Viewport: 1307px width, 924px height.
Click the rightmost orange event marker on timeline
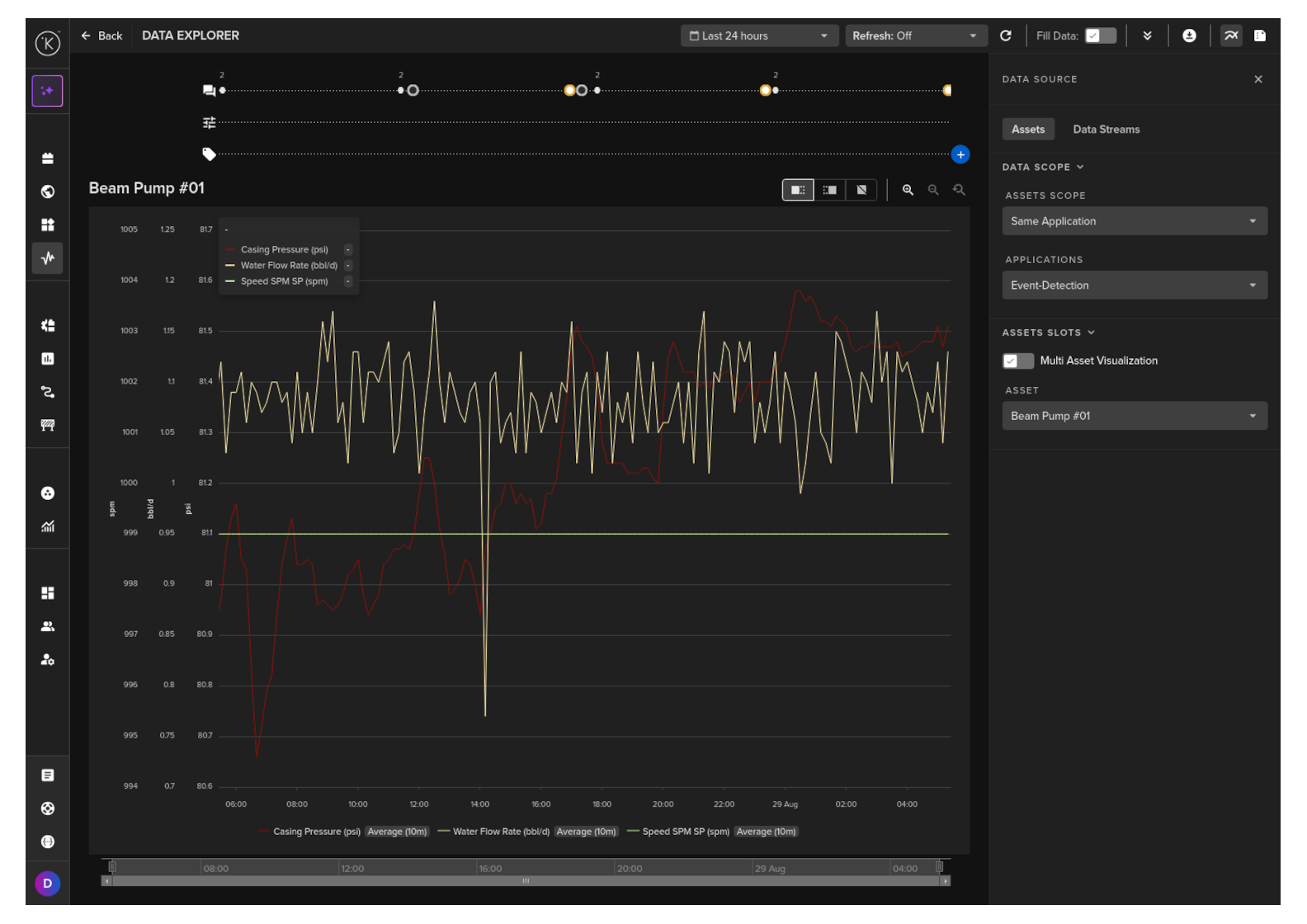pos(947,91)
